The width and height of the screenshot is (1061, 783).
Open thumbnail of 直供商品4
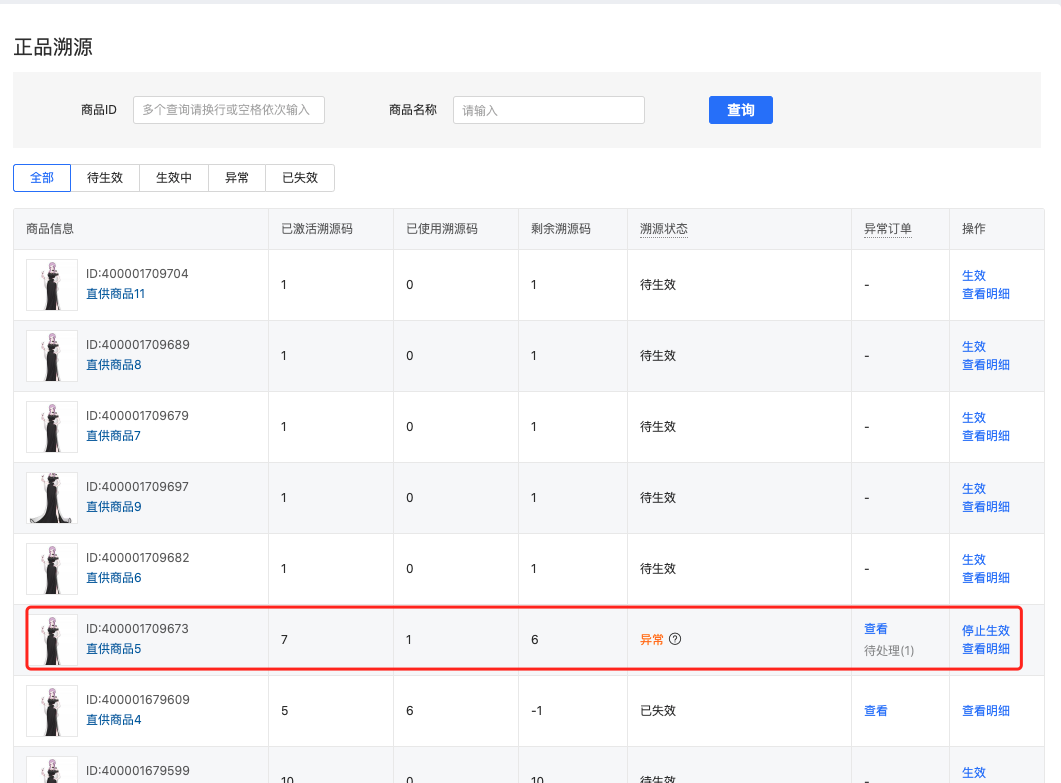(52, 711)
